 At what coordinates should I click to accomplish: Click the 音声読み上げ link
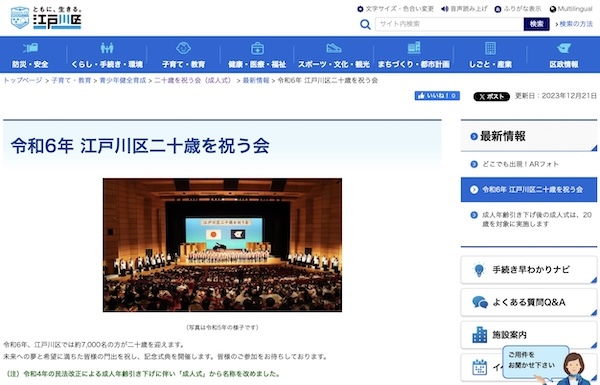[469, 9]
